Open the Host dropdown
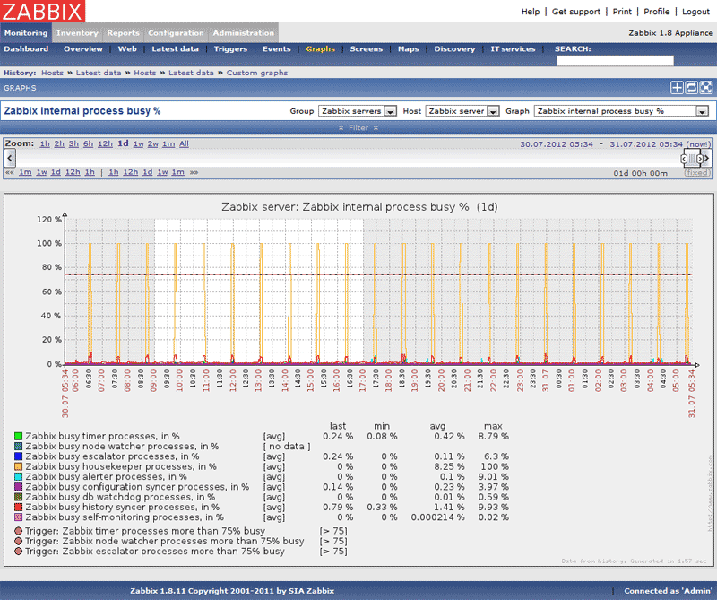 pos(462,111)
